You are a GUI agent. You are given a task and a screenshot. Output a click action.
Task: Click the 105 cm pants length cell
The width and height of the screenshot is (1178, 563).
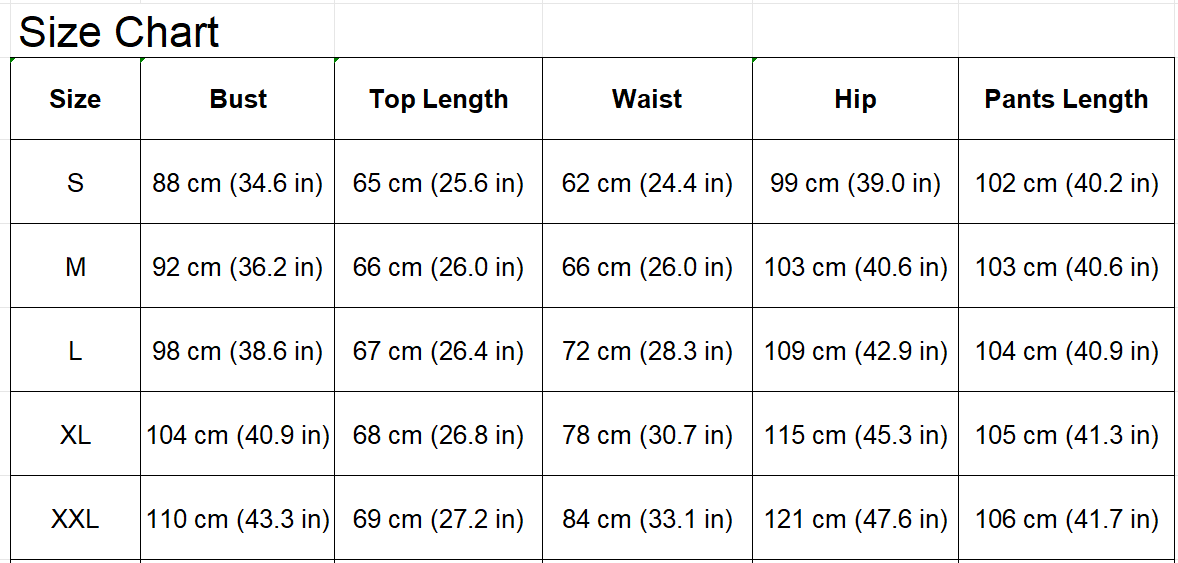pos(1066,435)
